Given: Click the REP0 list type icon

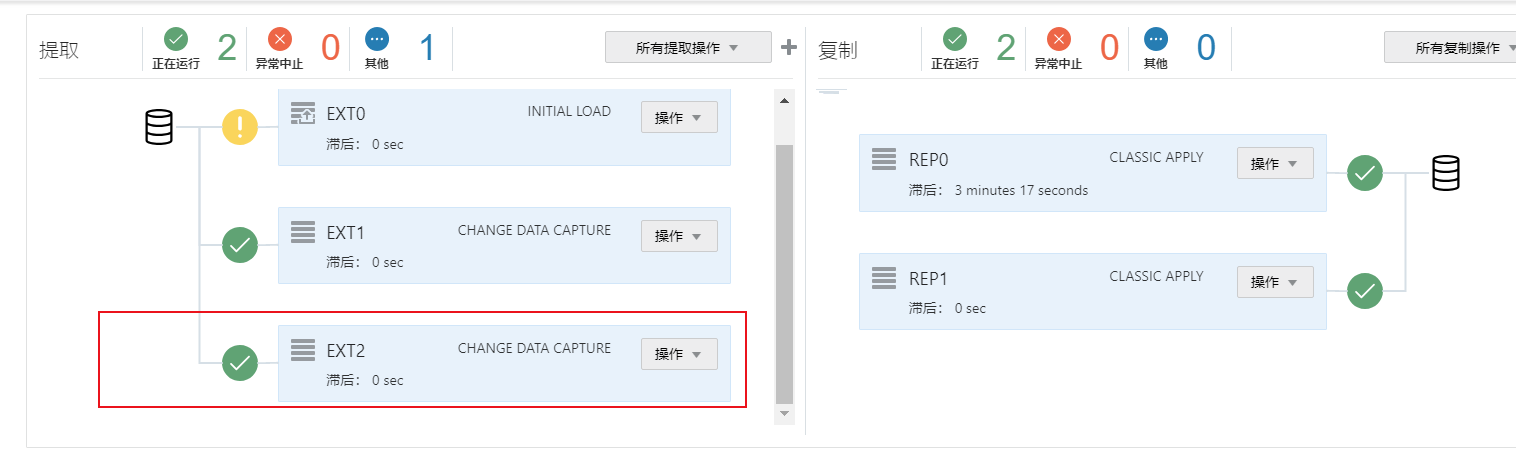Looking at the screenshot, I should [883, 159].
